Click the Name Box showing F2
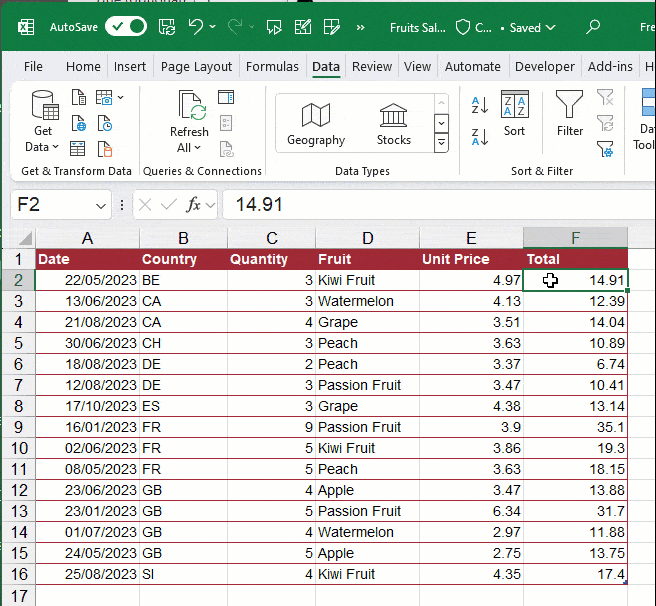This screenshot has height=606, width=656. (x=53, y=205)
